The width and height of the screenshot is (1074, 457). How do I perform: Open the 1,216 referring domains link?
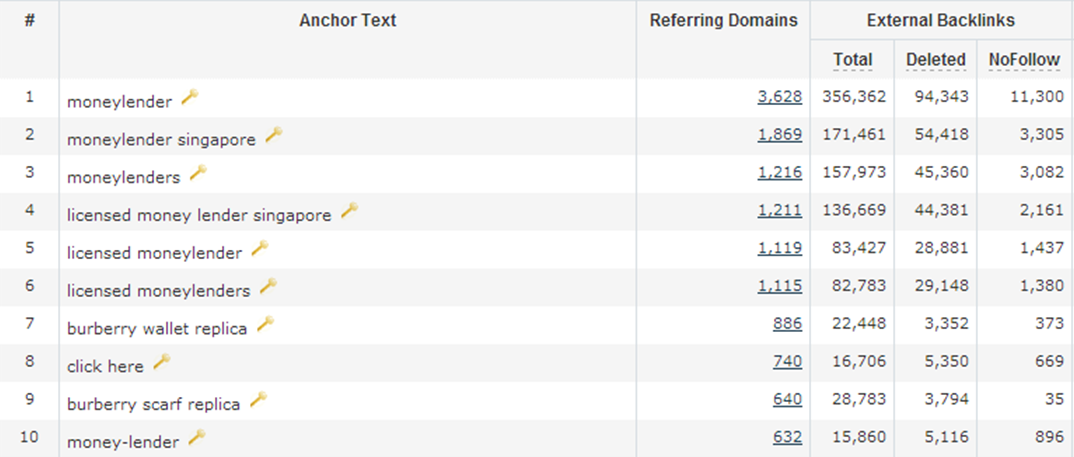click(x=779, y=172)
